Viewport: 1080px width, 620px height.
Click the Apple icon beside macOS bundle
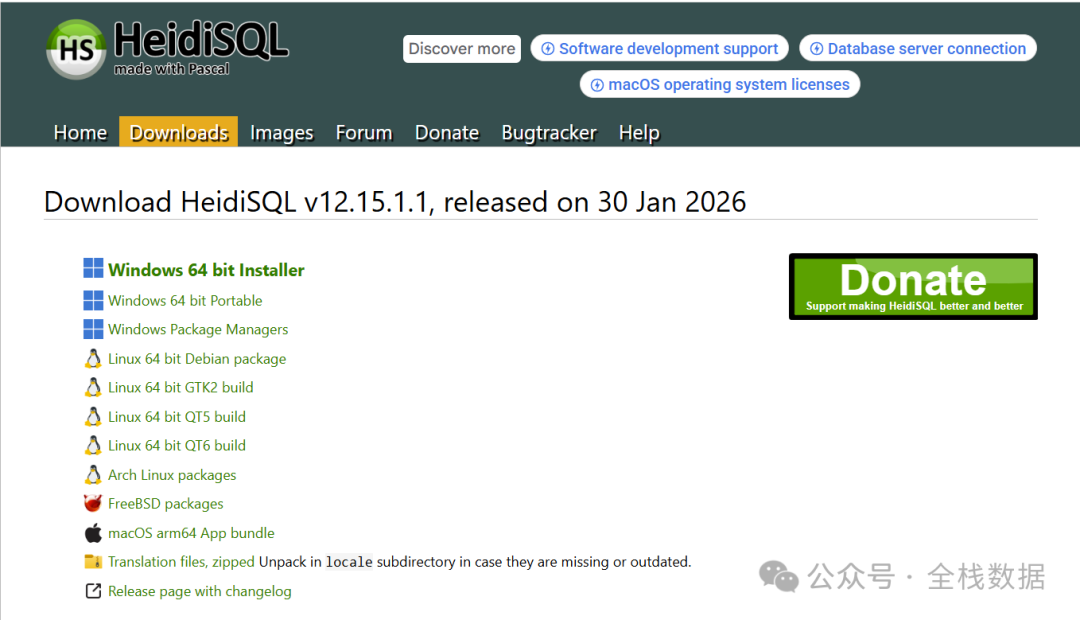tap(93, 533)
